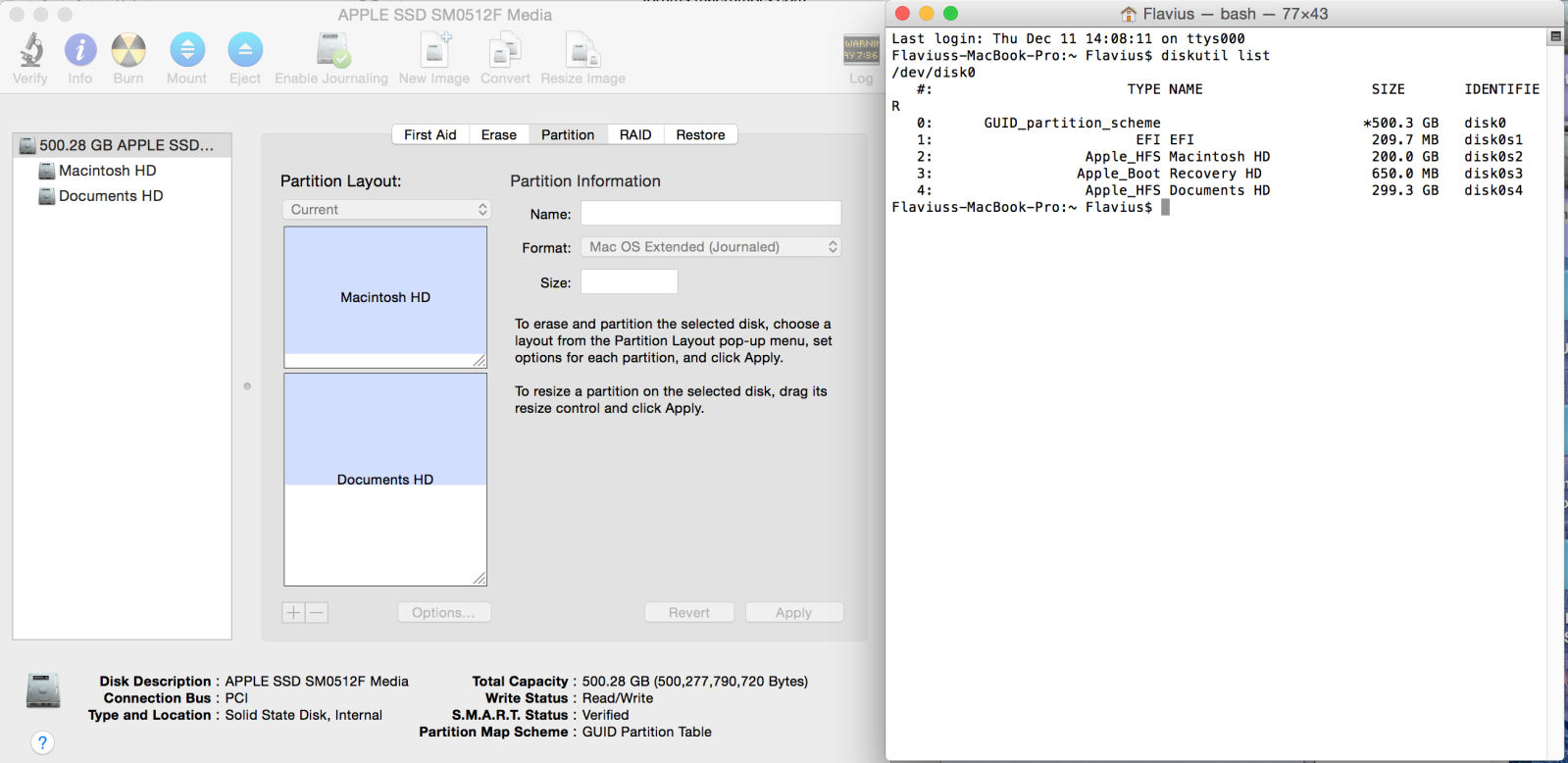Click the pane divider handle dot
This screenshot has height=763, width=1568.
click(x=247, y=386)
